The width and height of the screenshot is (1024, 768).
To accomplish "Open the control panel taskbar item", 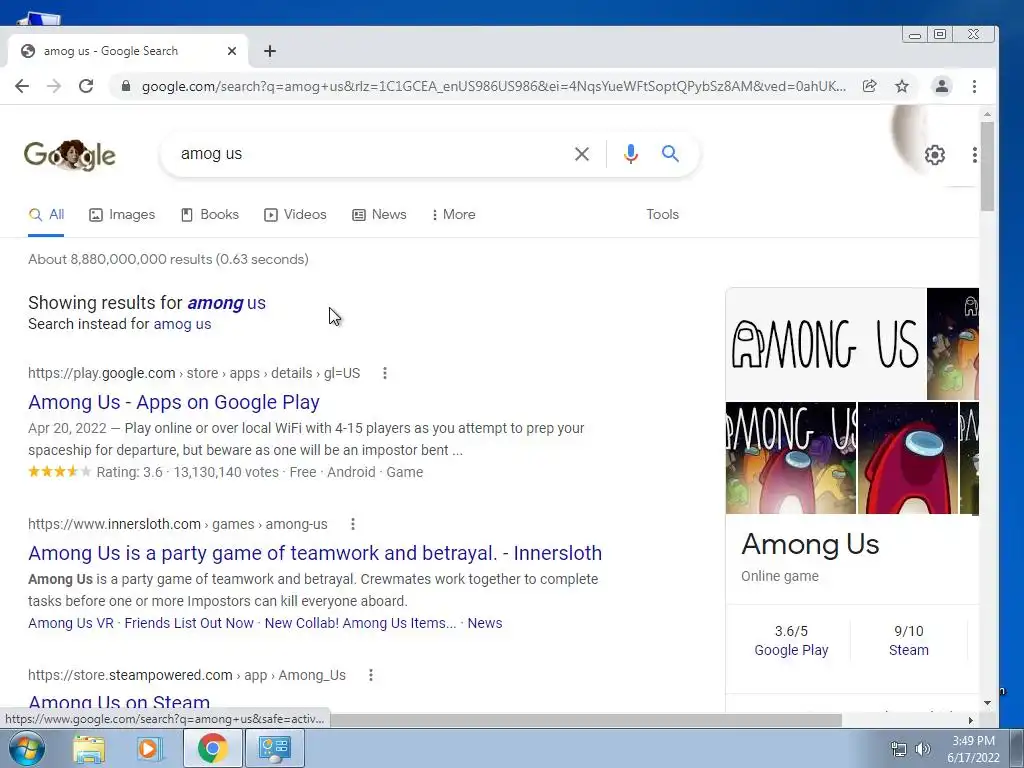I will click(274, 748).
